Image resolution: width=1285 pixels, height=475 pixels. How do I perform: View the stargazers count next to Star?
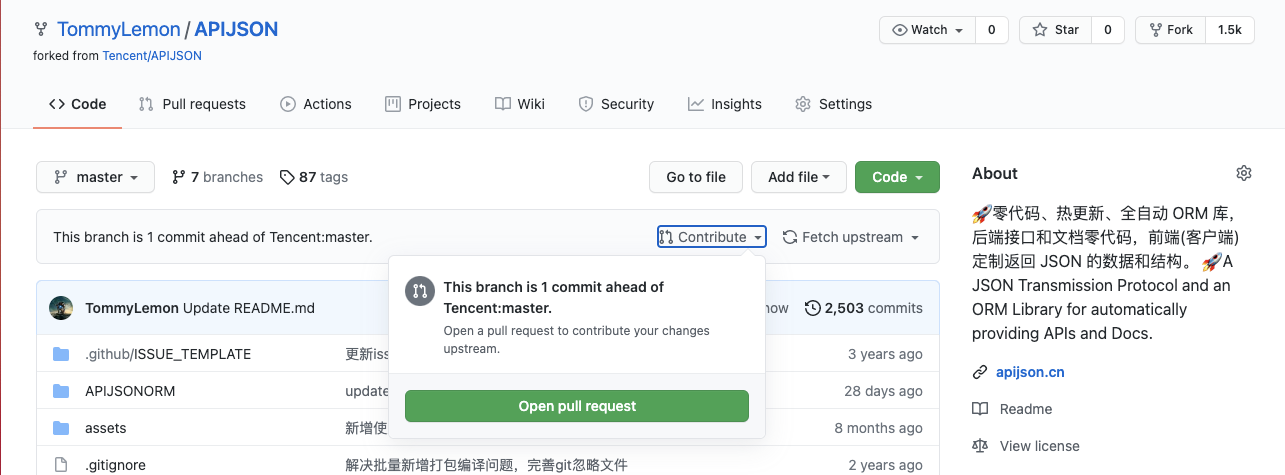pos(1107,30)
